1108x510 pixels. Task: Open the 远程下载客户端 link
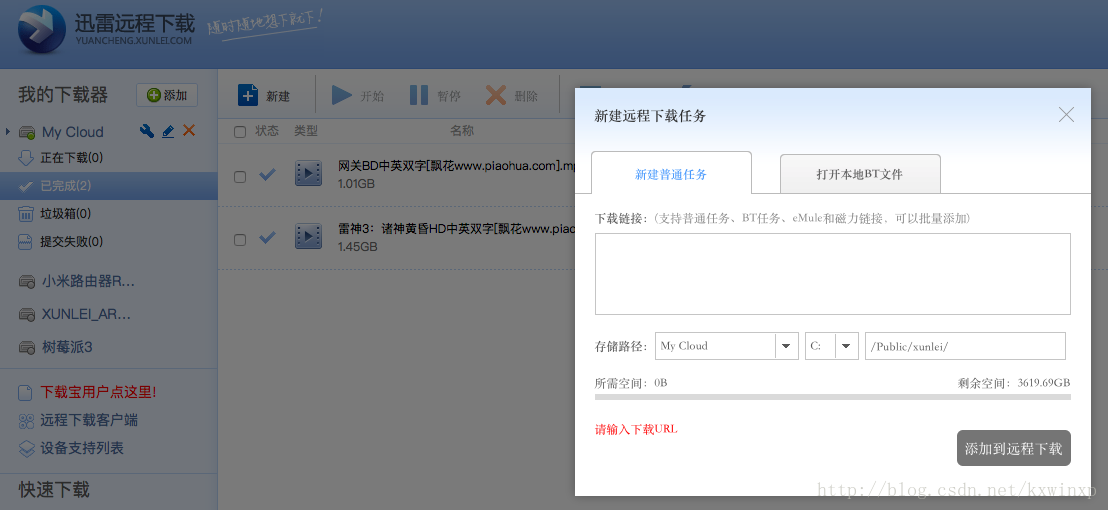coord(89,420)
